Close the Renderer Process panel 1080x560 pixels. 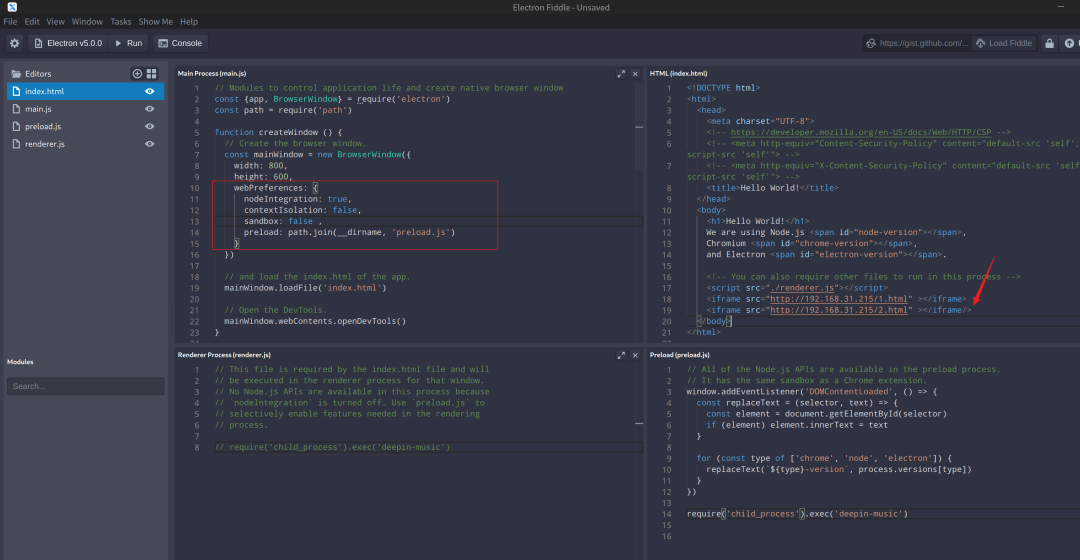coord(636,355)
